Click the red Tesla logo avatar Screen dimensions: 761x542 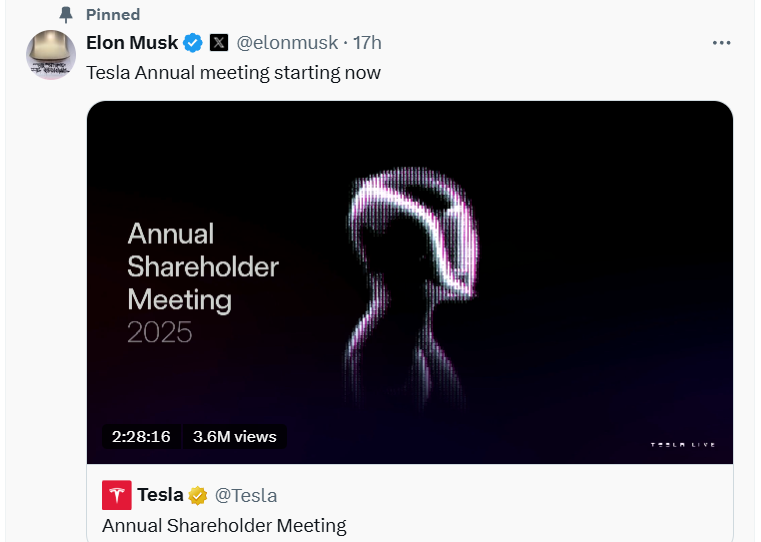pos(116,495)
